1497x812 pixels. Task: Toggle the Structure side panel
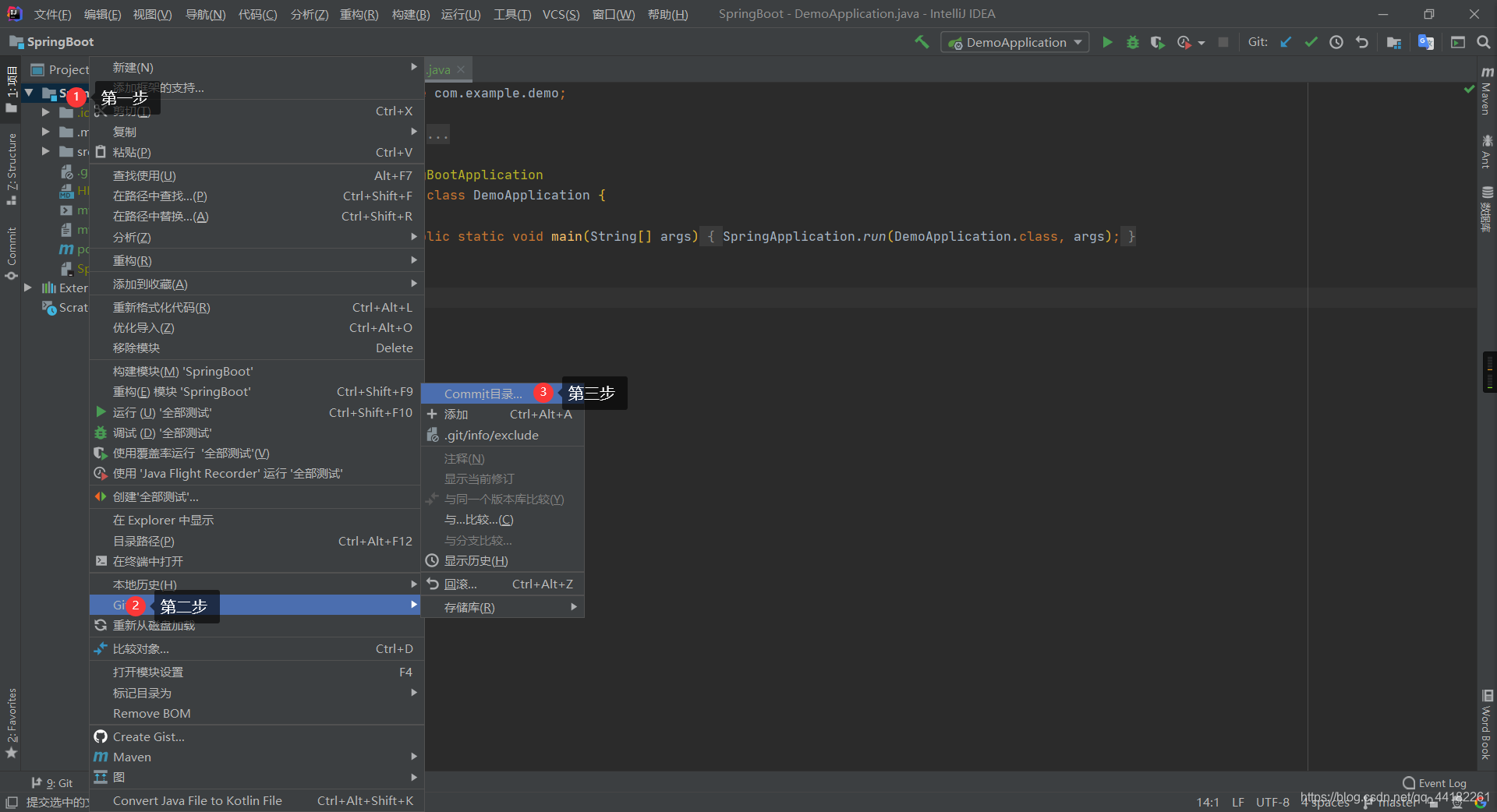click(12, 168)
